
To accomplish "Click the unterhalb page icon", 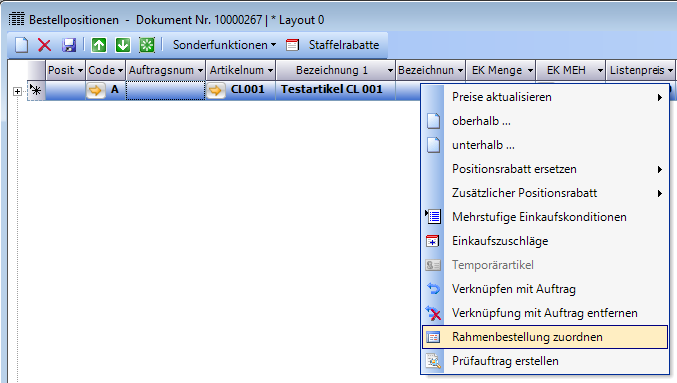I will tap(433, 145).
